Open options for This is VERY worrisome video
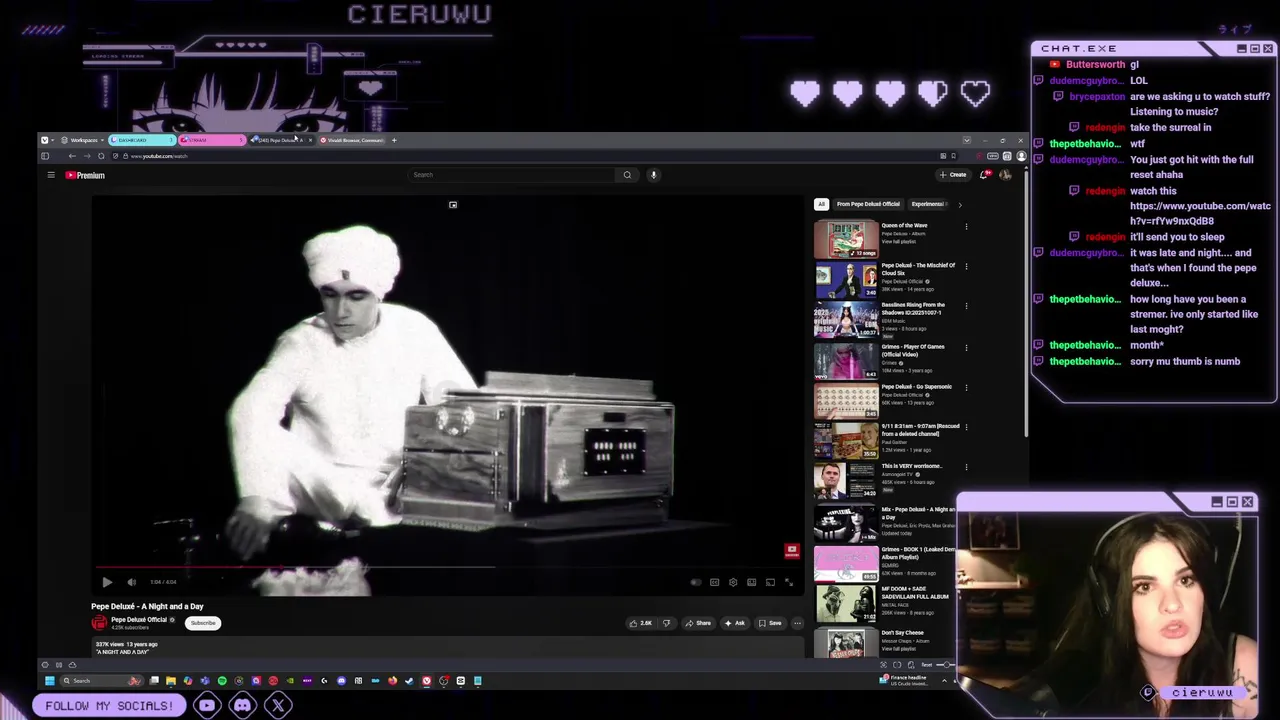 pyautogui.click(x=966, y=468)
